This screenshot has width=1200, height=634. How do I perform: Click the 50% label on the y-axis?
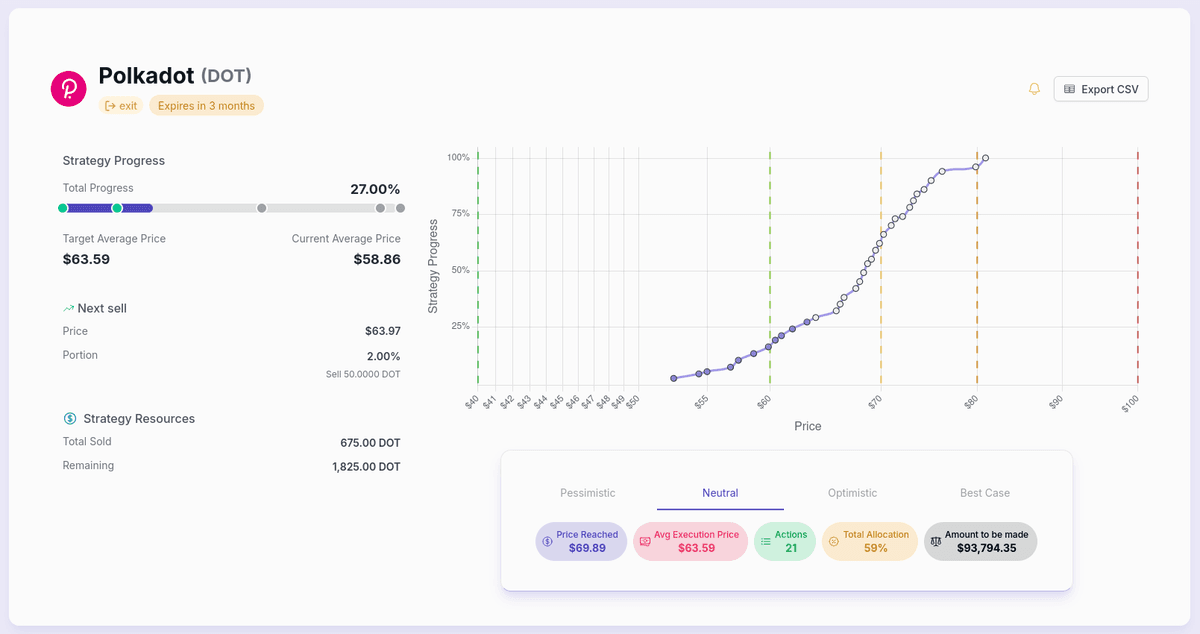[x=458, y=270]
